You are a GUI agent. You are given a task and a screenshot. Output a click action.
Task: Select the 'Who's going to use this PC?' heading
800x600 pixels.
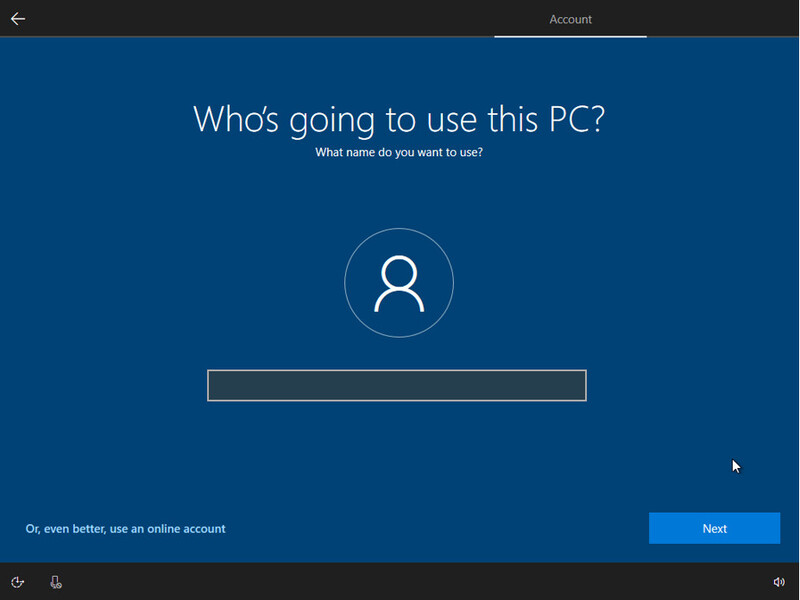pyautogui.click(x=399, y=119)
